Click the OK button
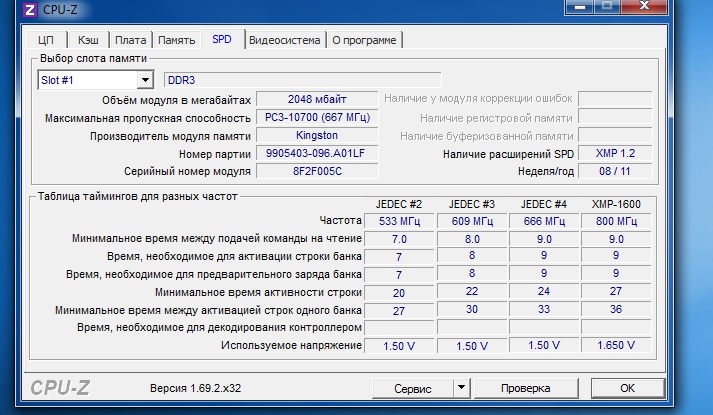The width and height of the screenshot is (713, 415). [627, 387]
